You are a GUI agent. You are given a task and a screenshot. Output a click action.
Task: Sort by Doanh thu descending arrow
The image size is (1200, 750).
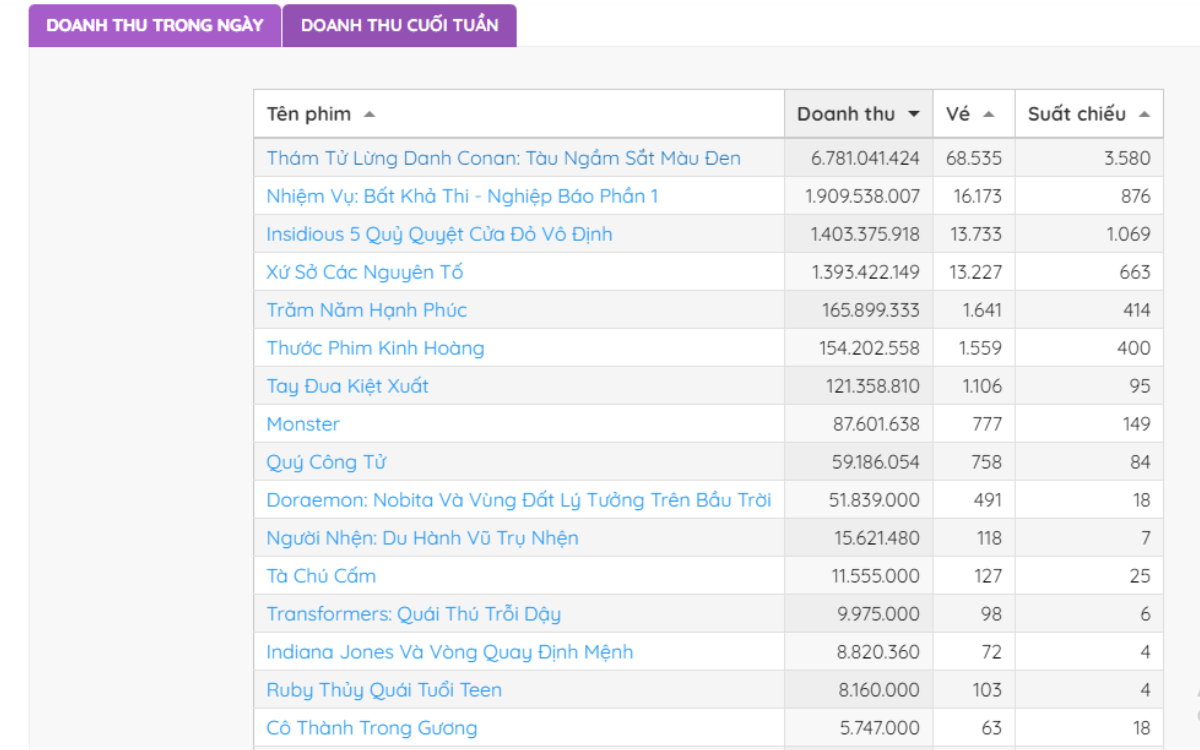coord(913,114)
